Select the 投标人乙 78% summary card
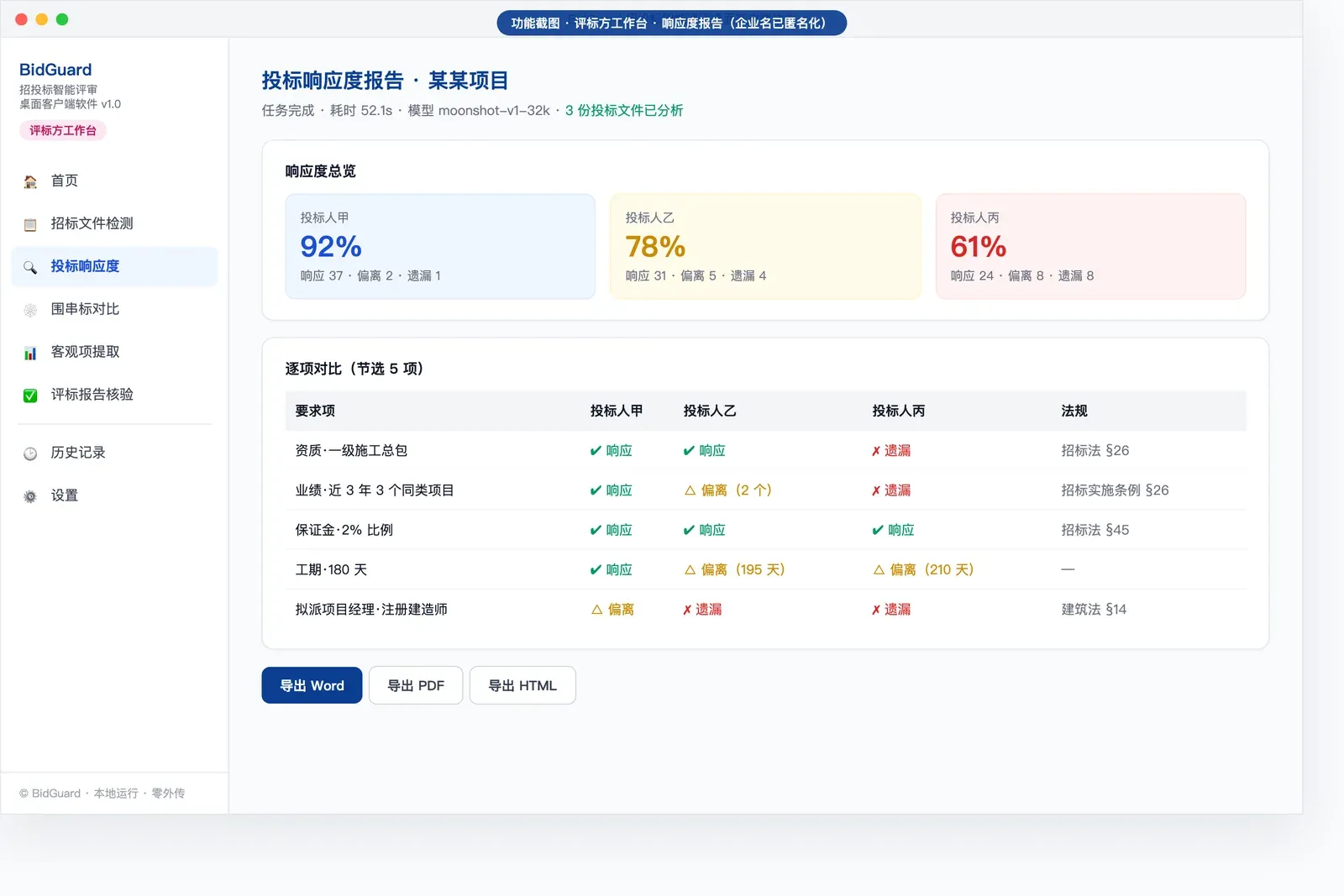The height and width of the screenshot is (896, 1344). pyautogui.click(x=765, y=246)
